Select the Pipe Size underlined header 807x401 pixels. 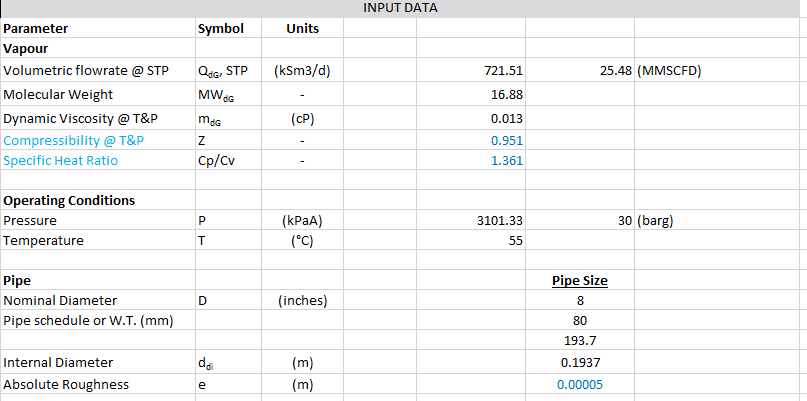[x=580, y=280]
